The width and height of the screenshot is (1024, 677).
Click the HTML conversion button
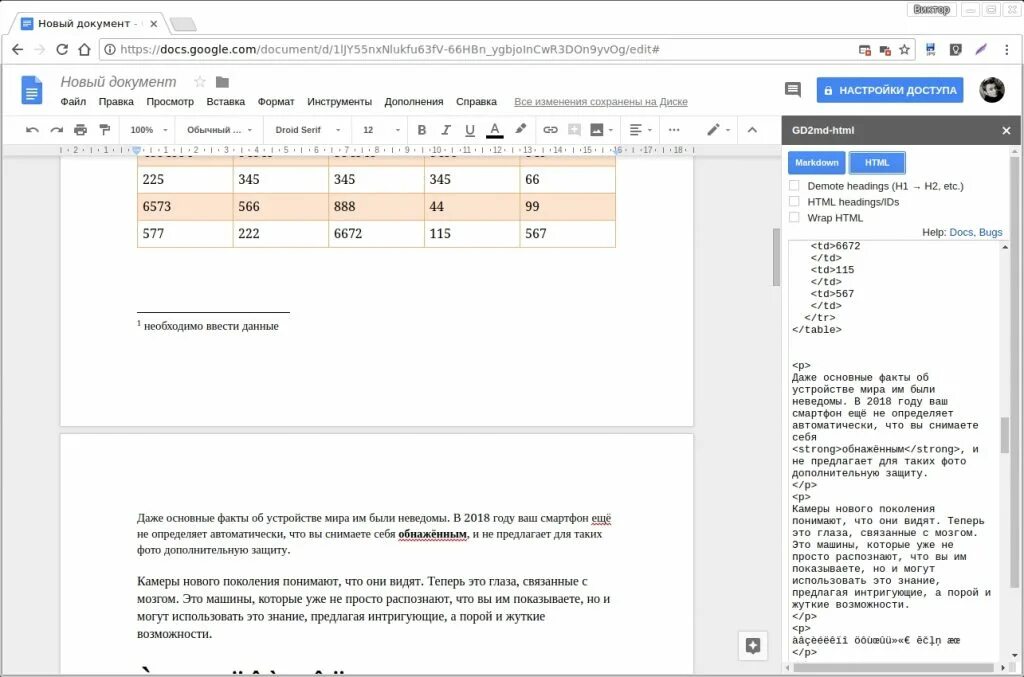tap(876, 163)
